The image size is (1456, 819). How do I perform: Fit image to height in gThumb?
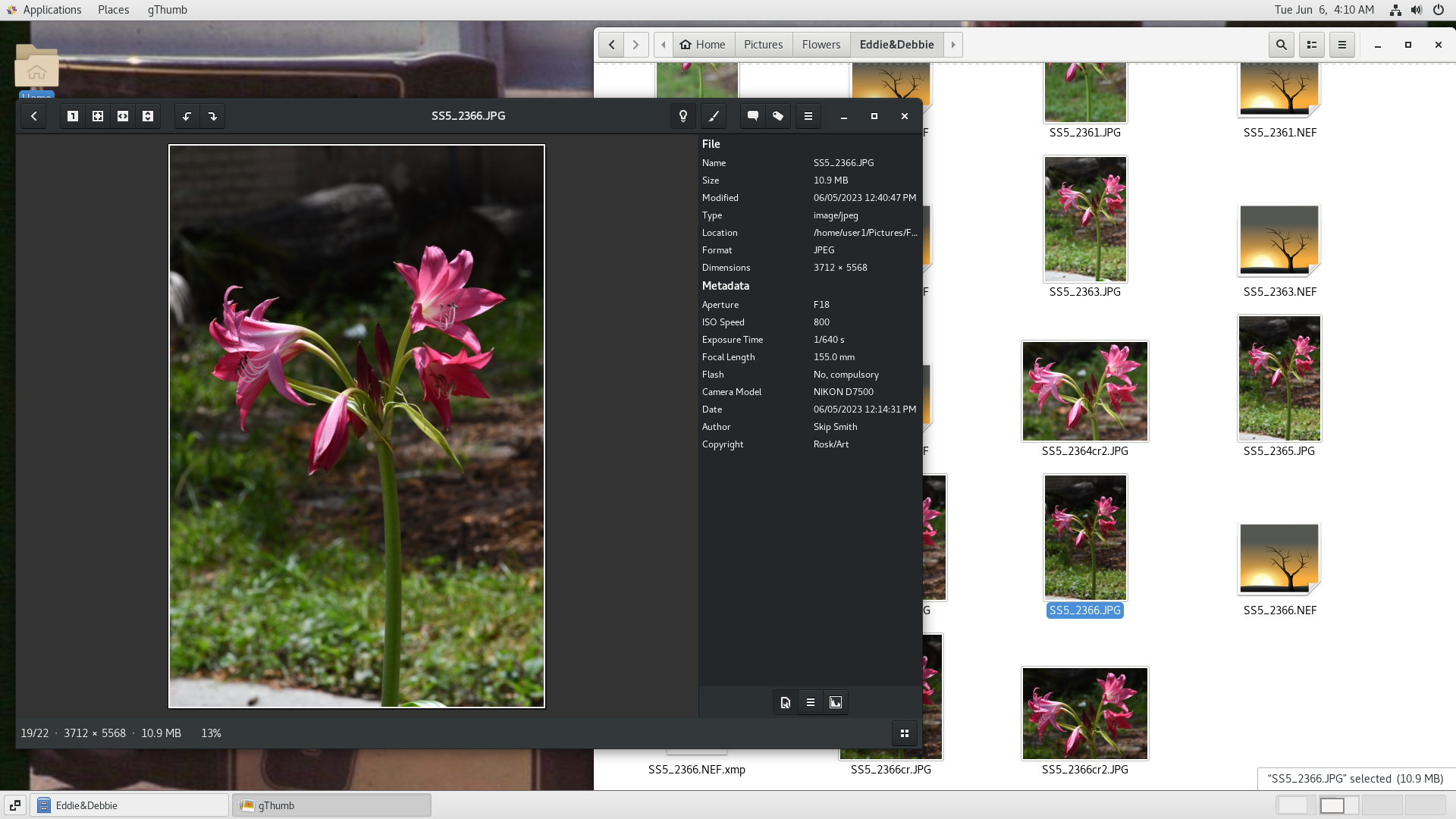click(148, 116)
